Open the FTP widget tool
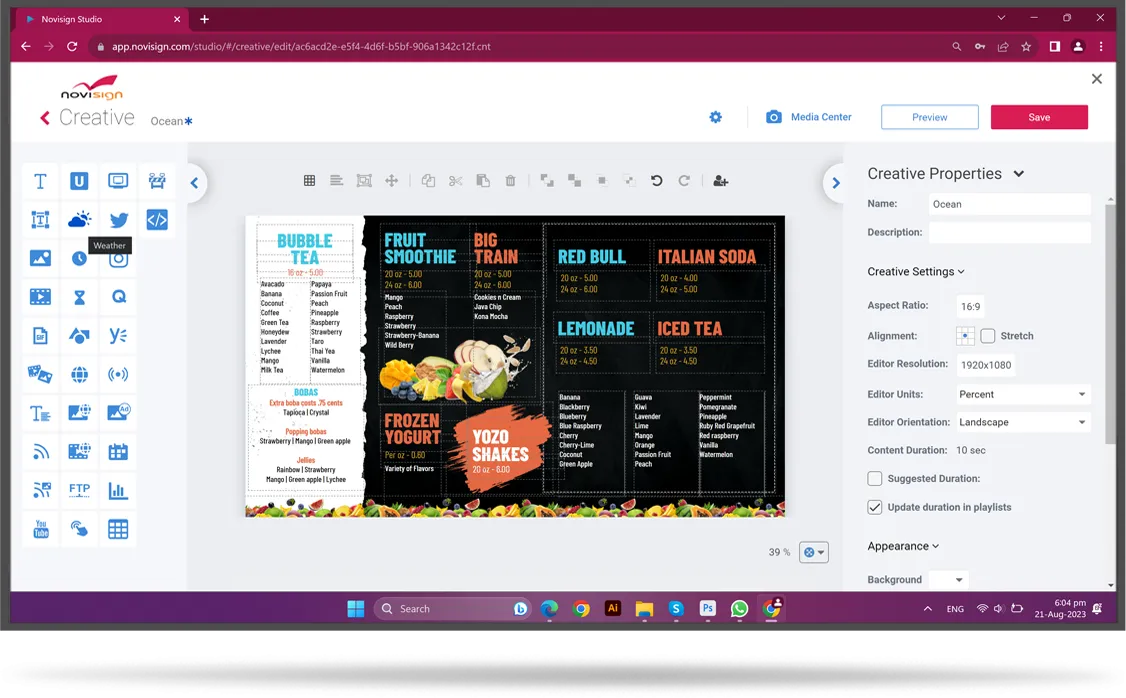Image resolution: width=1126 pixels, height=698 pixels. (79, 489)
